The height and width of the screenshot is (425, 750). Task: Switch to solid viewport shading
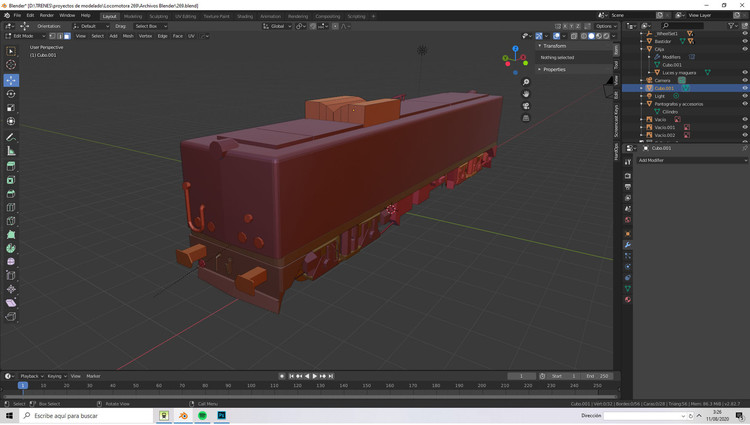592,36
